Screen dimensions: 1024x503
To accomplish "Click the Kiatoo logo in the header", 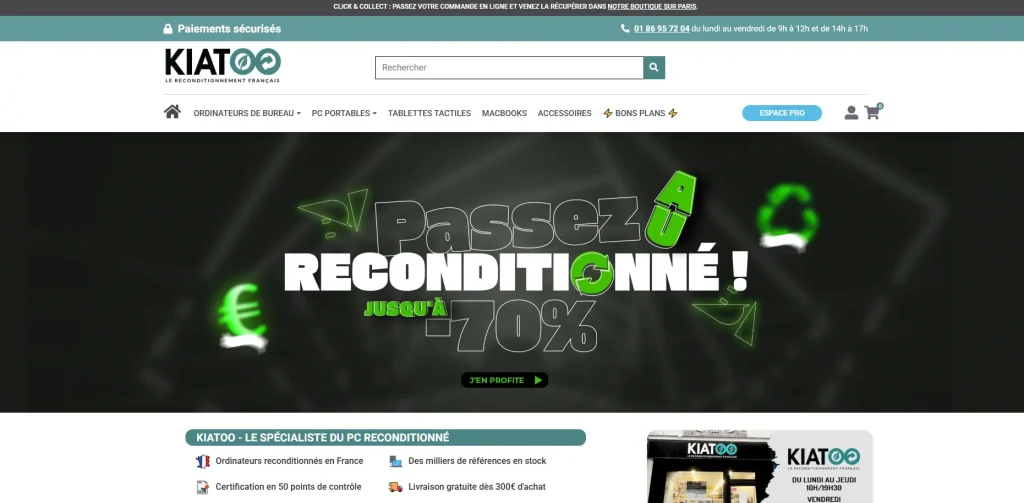I will coord(223,65).
